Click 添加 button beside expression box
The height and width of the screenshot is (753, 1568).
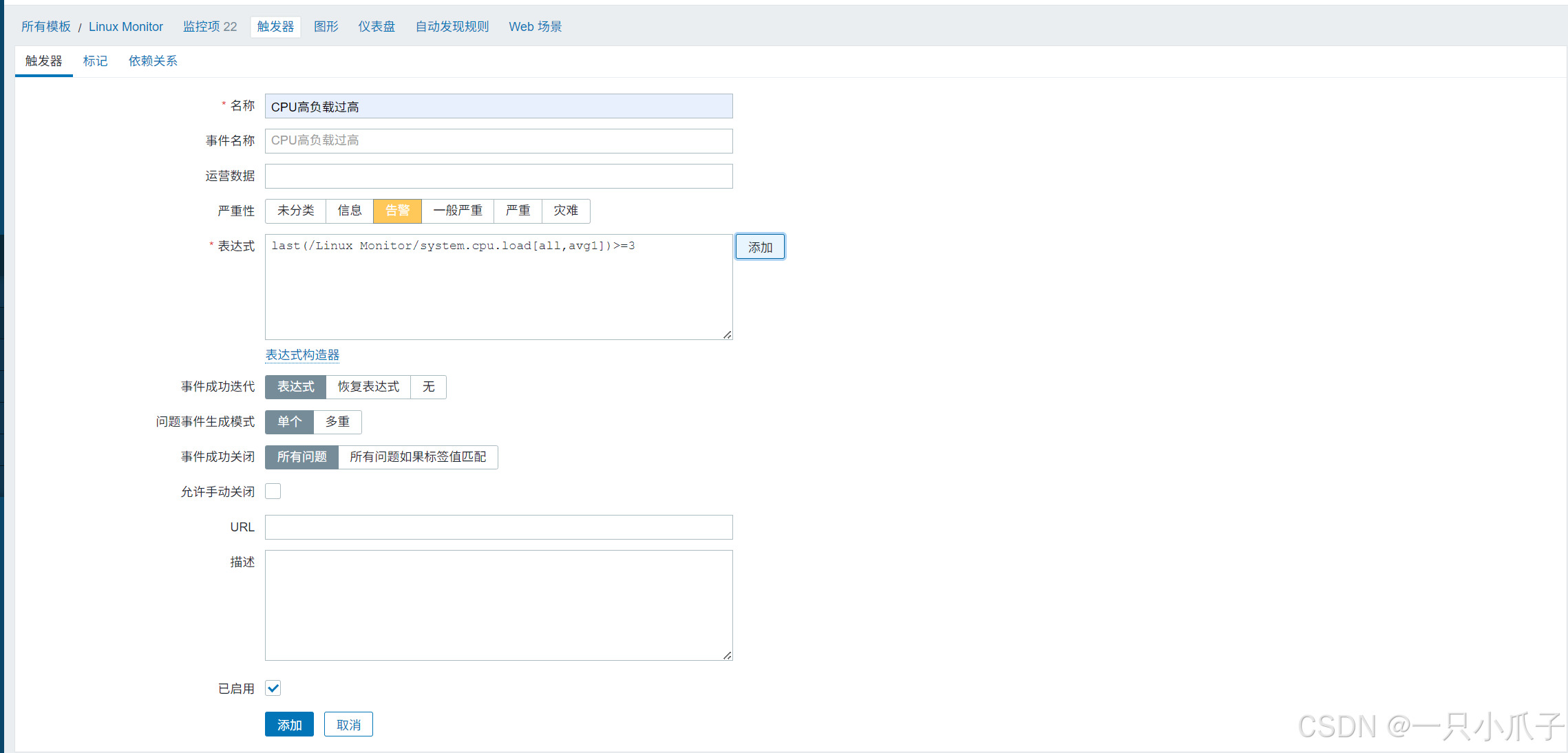(x=760, y=247)
